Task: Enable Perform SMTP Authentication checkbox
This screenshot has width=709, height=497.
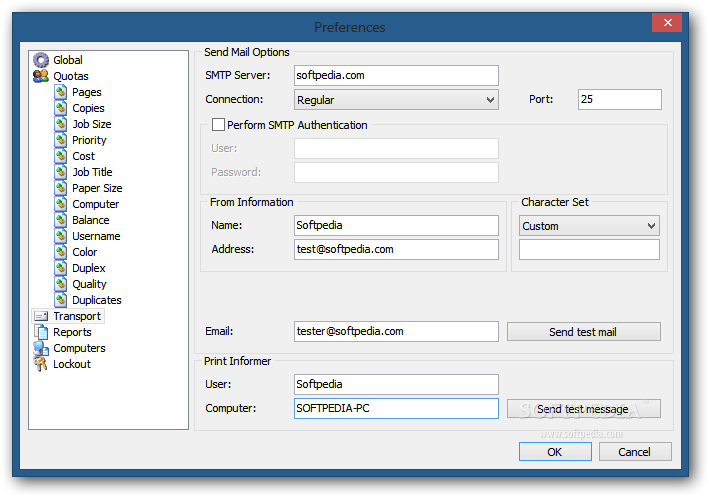Action: pos(218,124)
